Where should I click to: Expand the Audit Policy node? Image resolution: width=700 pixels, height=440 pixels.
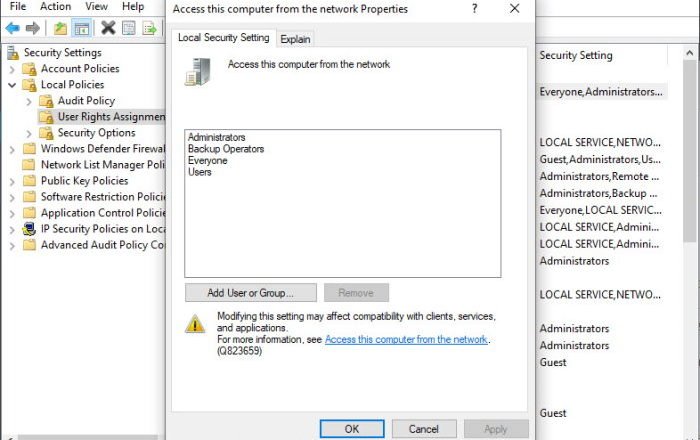coord(29,101)
